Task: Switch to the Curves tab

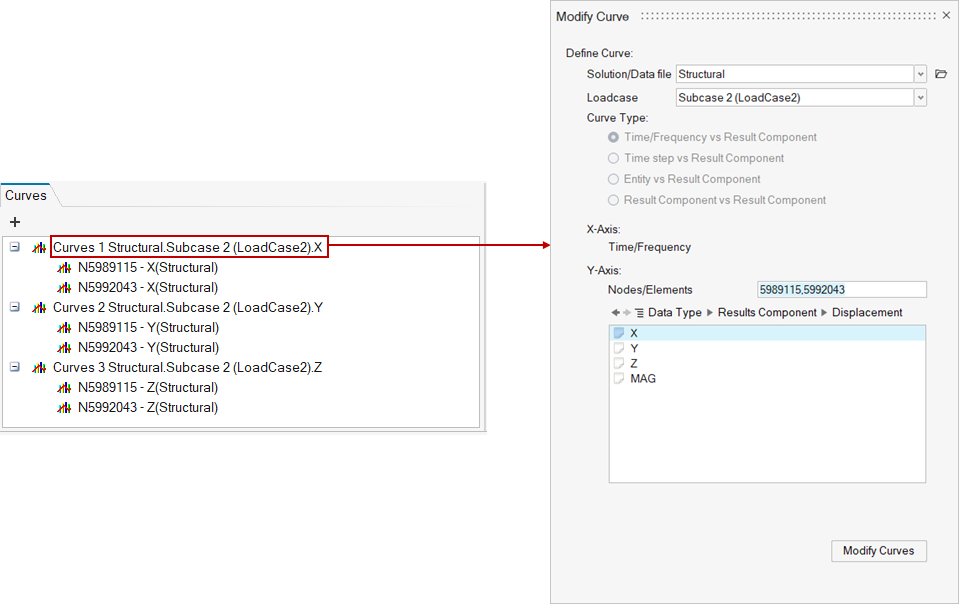Action: (x=26, y=196)
